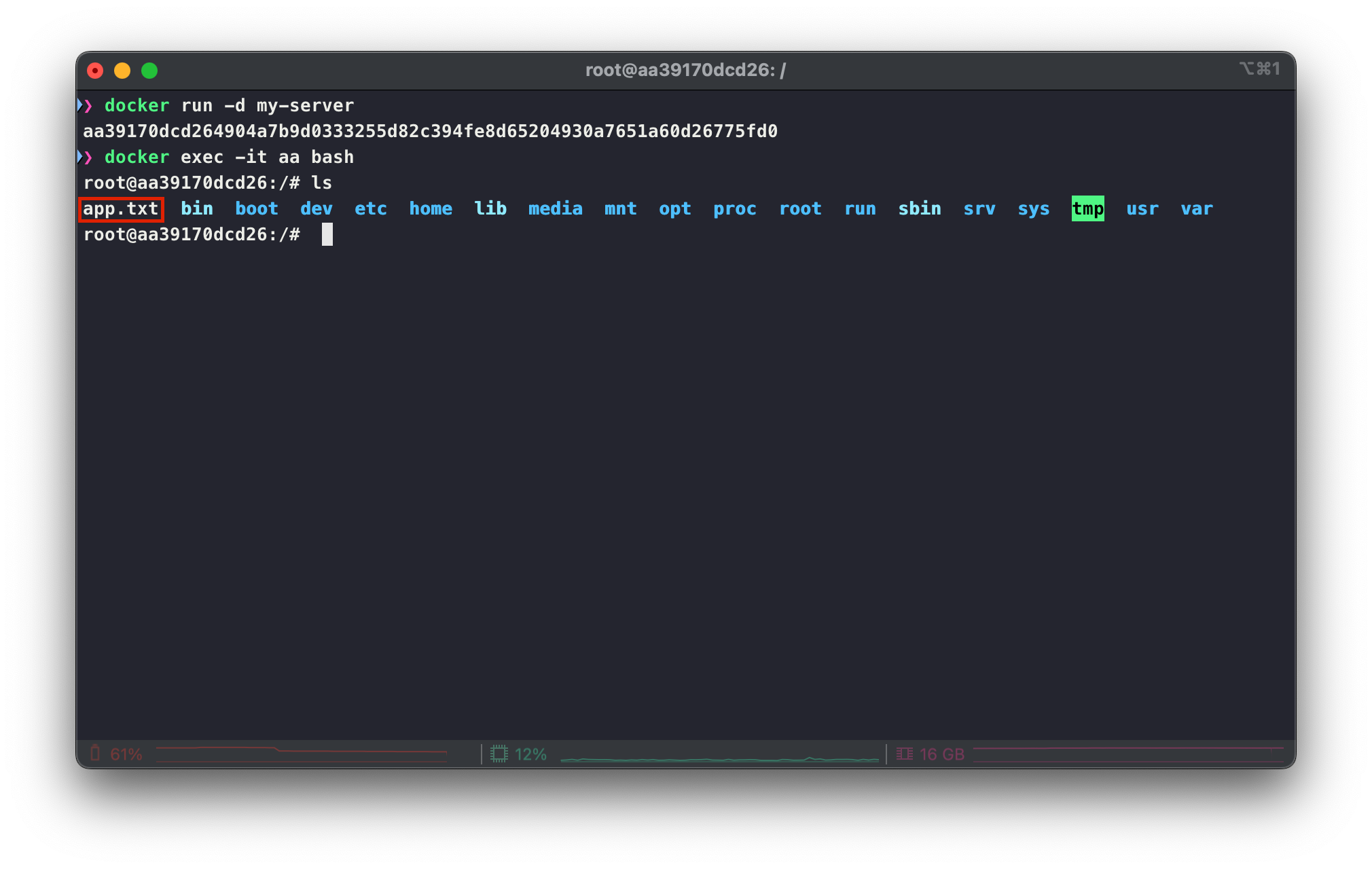The image size is (1372, 869).
Task: Click the battery history graph
Action: (302, 751)
